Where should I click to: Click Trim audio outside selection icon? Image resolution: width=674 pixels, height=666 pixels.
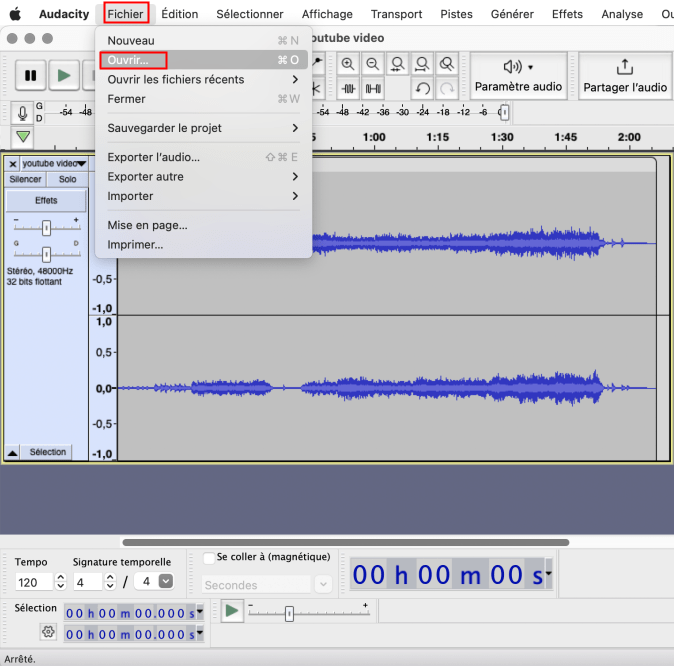pos(348,89)
